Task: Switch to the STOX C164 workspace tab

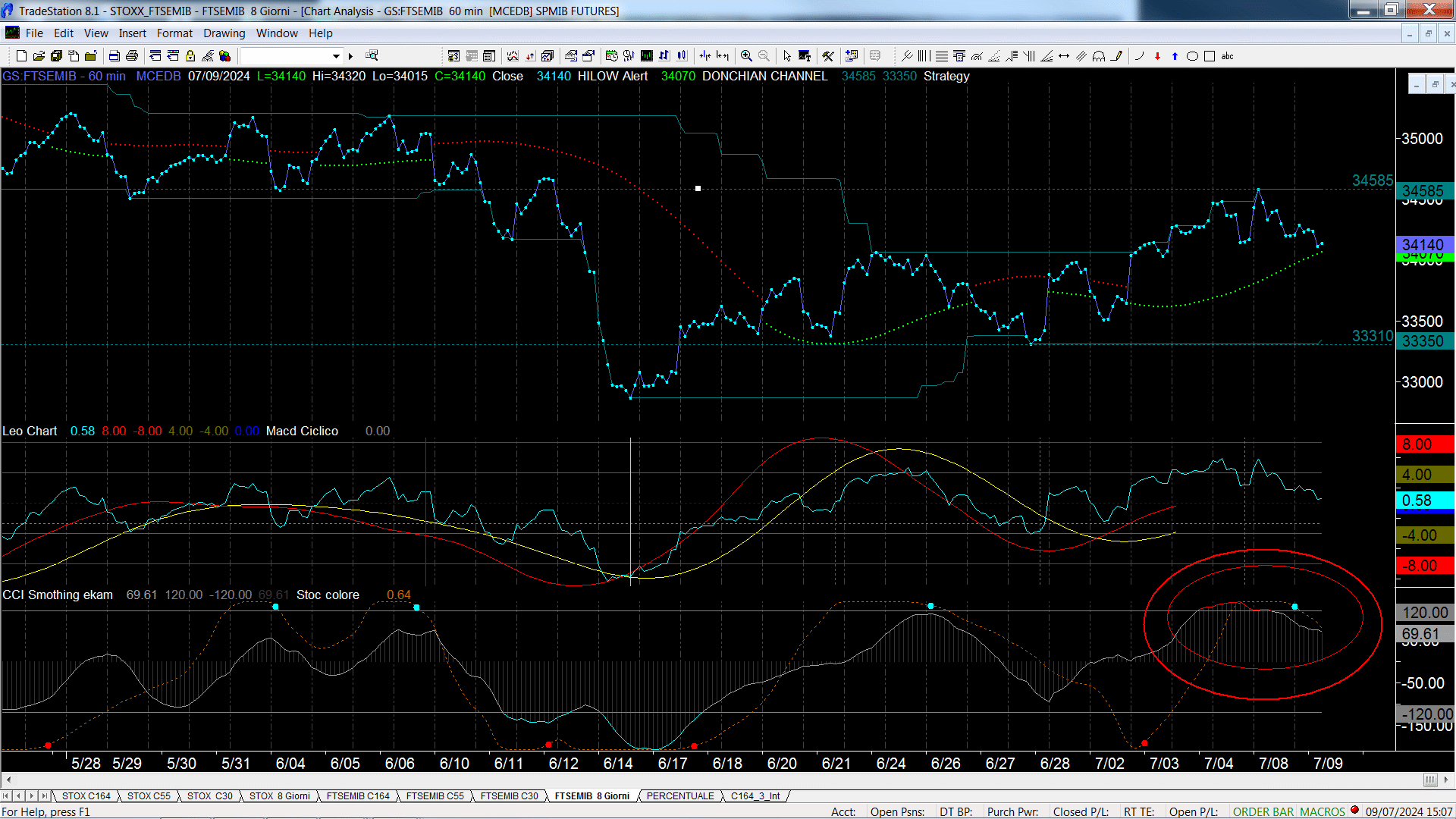Action: point(86,796)
